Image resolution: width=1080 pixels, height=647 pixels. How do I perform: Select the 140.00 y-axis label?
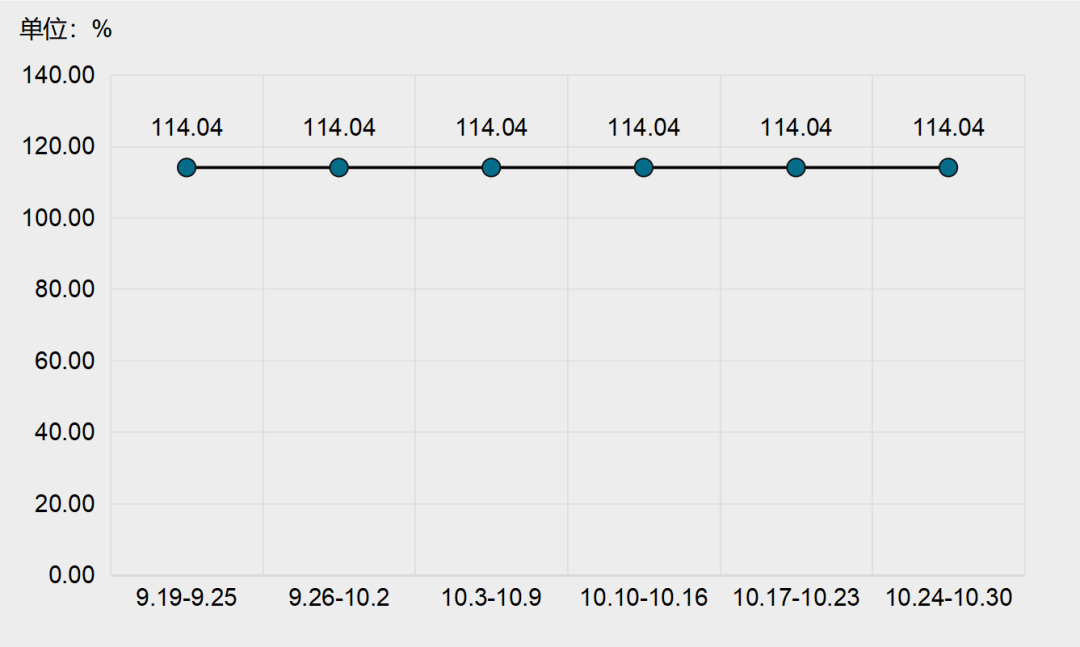(x=59, y=75)
